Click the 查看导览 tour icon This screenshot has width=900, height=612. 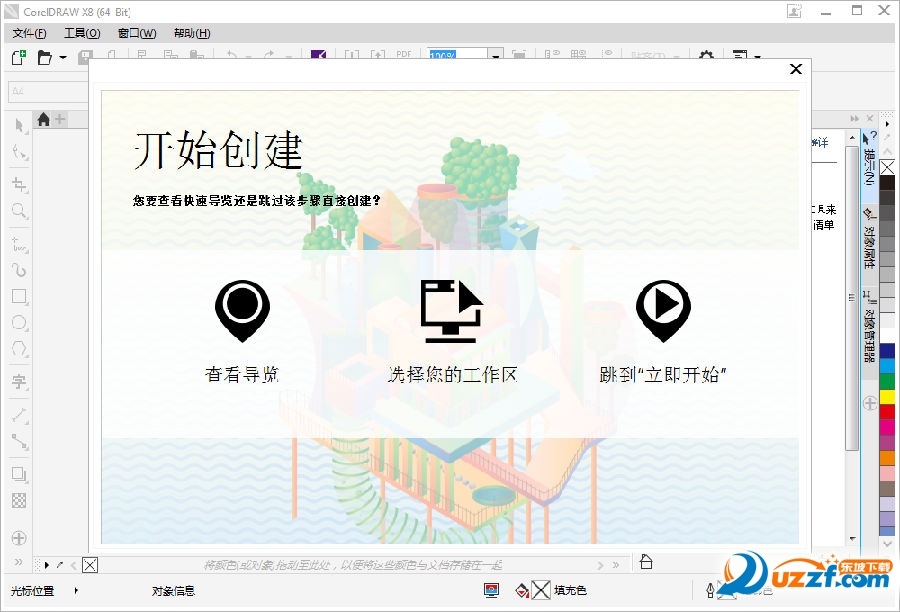pos(241,310)
